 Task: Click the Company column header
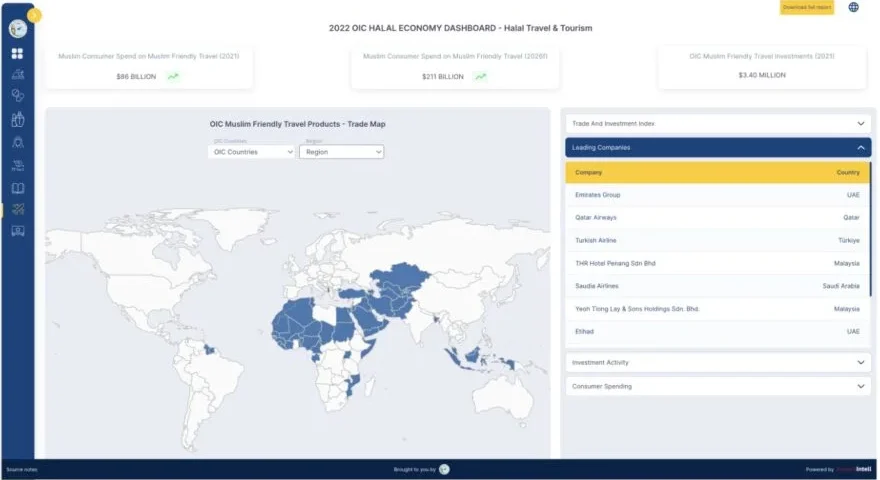[x=588, y=172]
